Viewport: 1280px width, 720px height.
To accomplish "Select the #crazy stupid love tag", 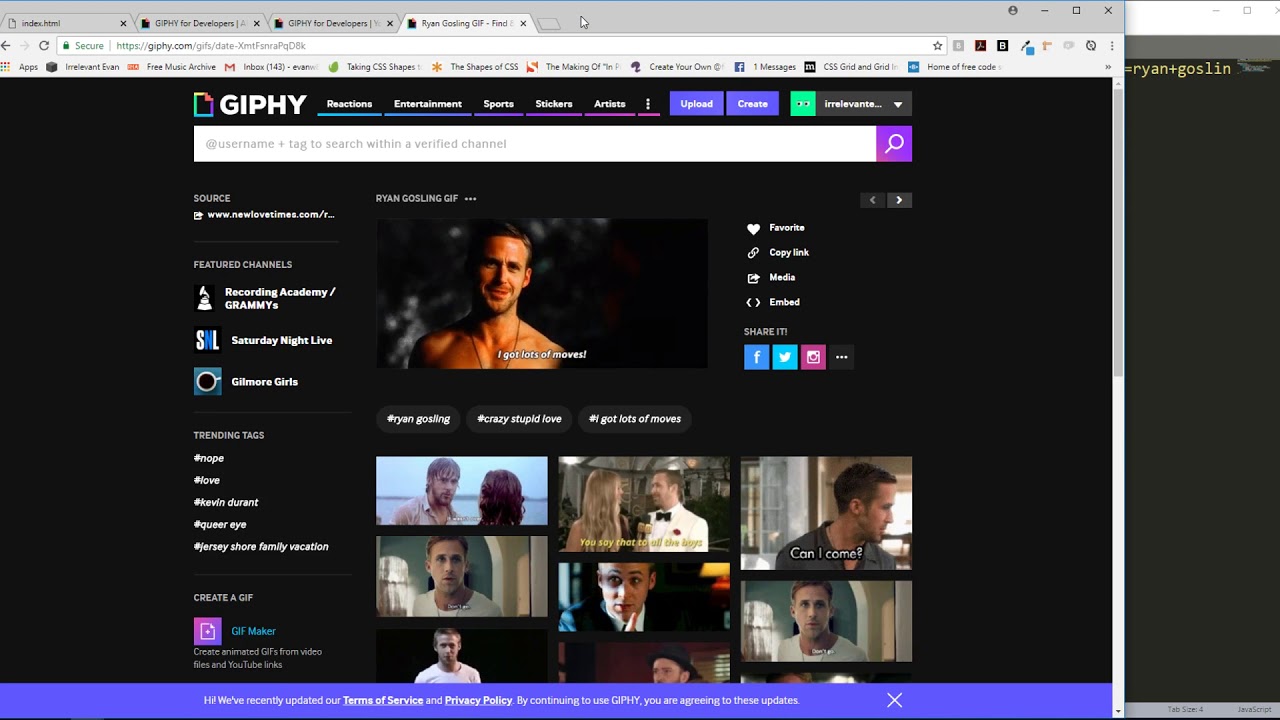I will 519,419.
